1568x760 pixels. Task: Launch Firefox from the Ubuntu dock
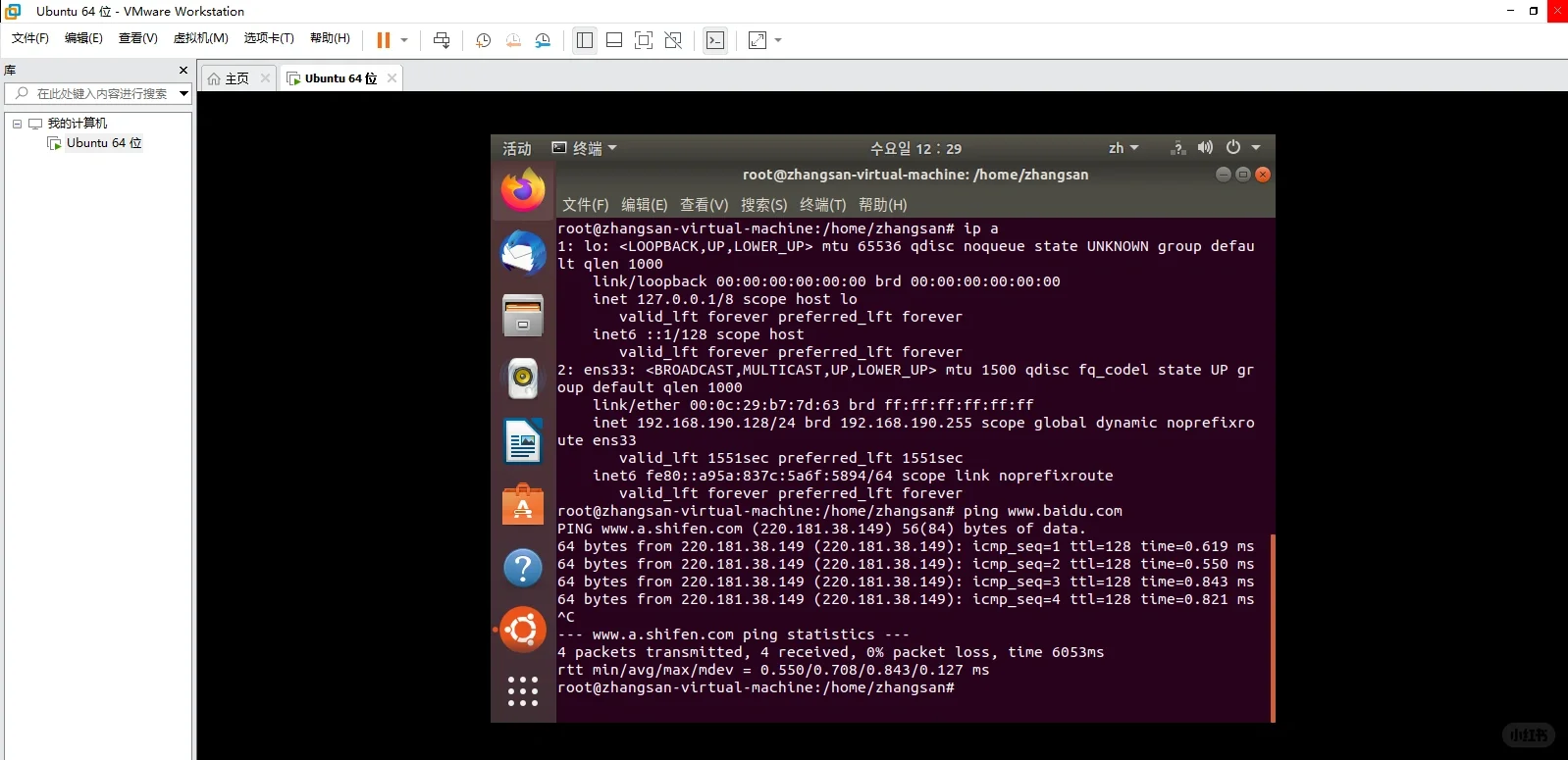pyautogui.click(x=523, y=189)
